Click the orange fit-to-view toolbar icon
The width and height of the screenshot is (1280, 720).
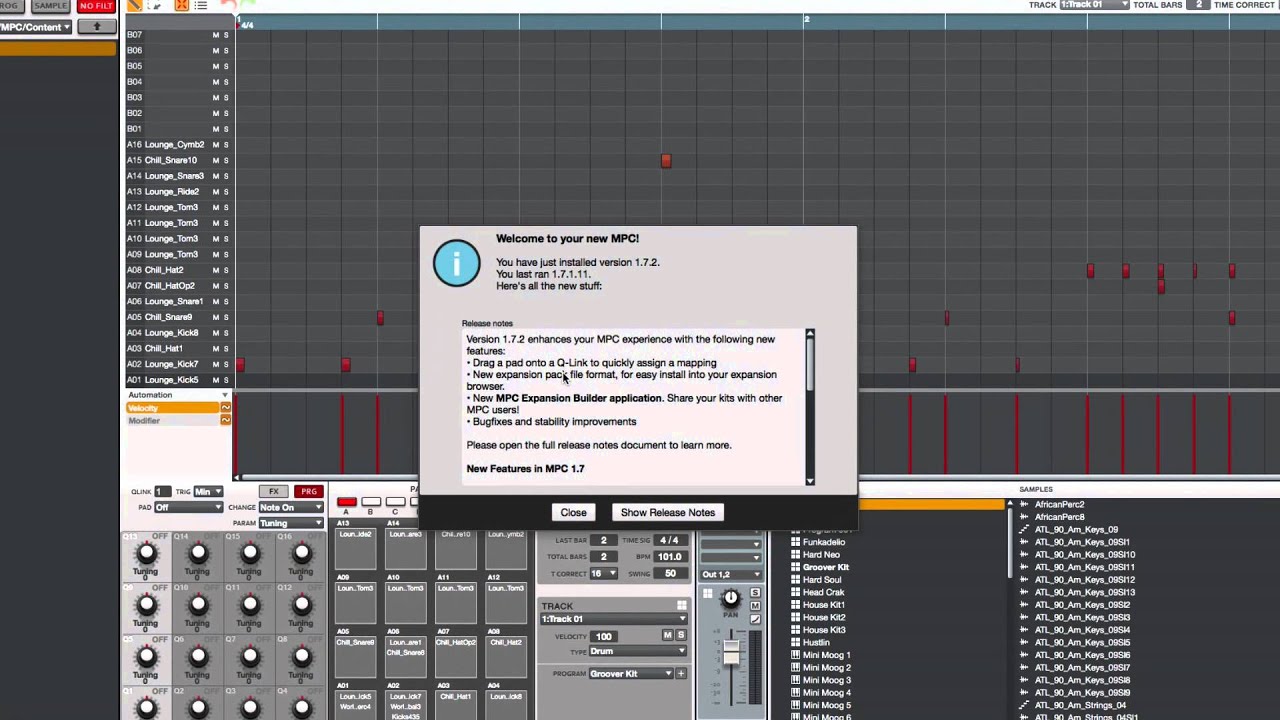point(181,5)
